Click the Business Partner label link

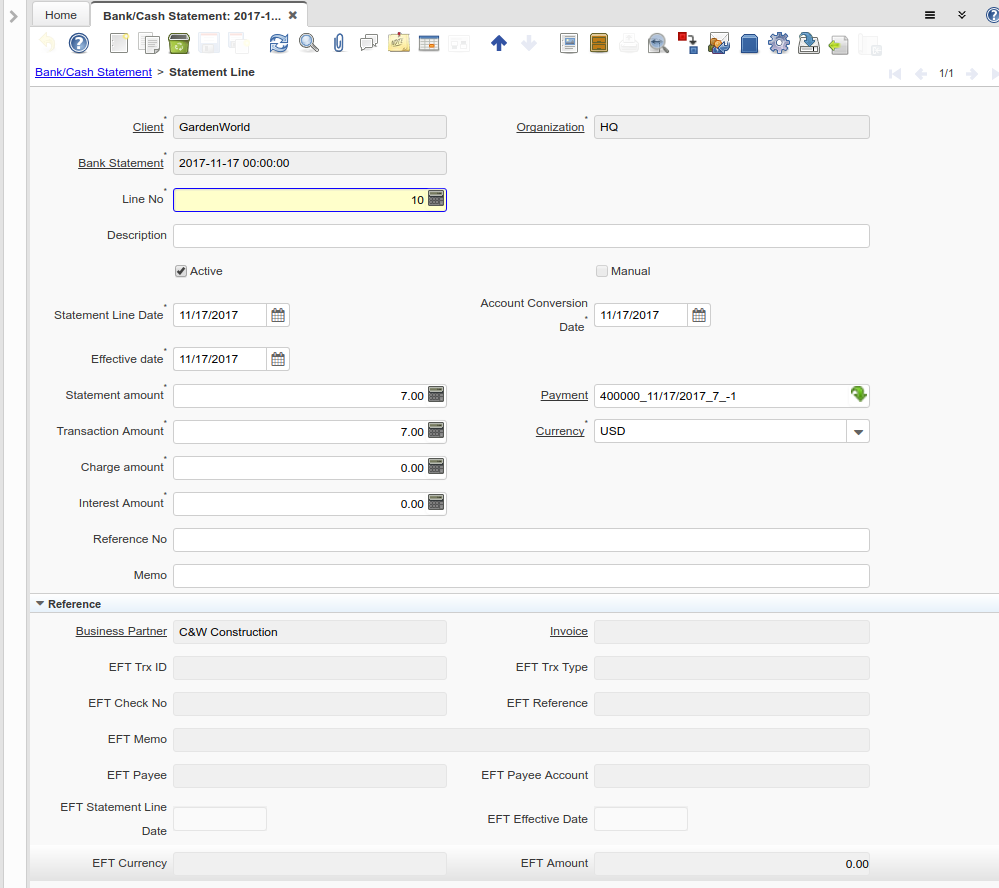121,631
